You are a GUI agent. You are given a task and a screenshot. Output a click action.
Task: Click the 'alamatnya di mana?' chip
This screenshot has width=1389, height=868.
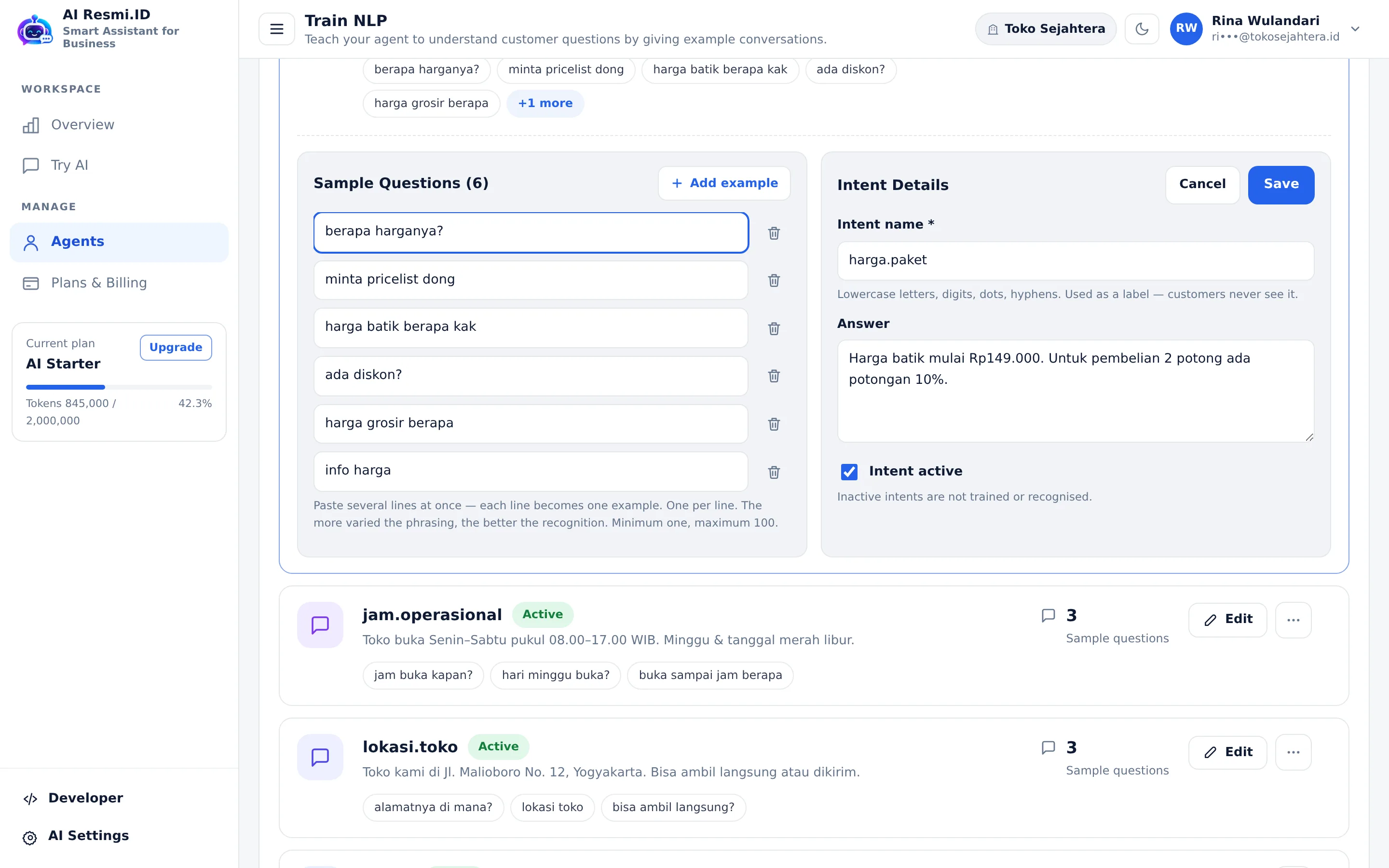tap(433, 808)
